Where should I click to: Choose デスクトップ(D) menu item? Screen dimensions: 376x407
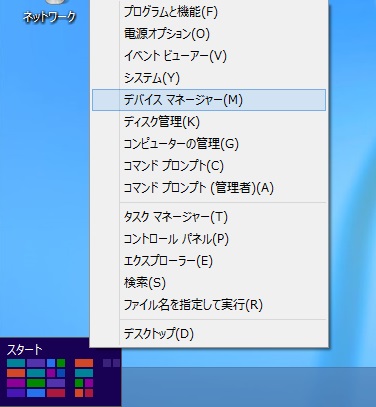[209, 334]
